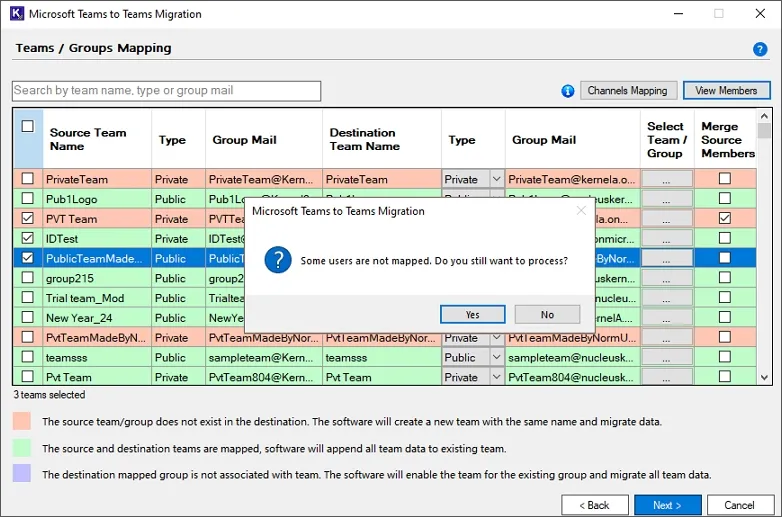Check the teamsss row checkbox
Viewport: 782px width, 517px height.
tap(28, 356)
